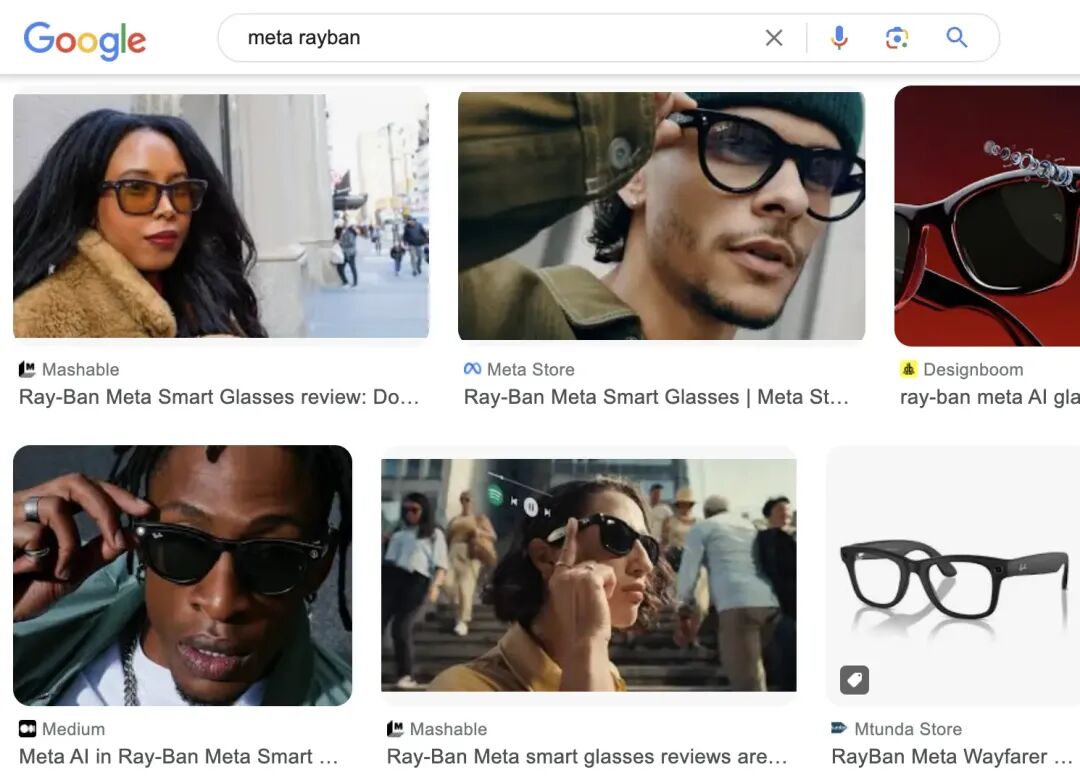Open the woman on the steps crowd thumbnail
The height and width of the screenshot is (783, 1080).
pyautogui.click(x=589, y=575)
